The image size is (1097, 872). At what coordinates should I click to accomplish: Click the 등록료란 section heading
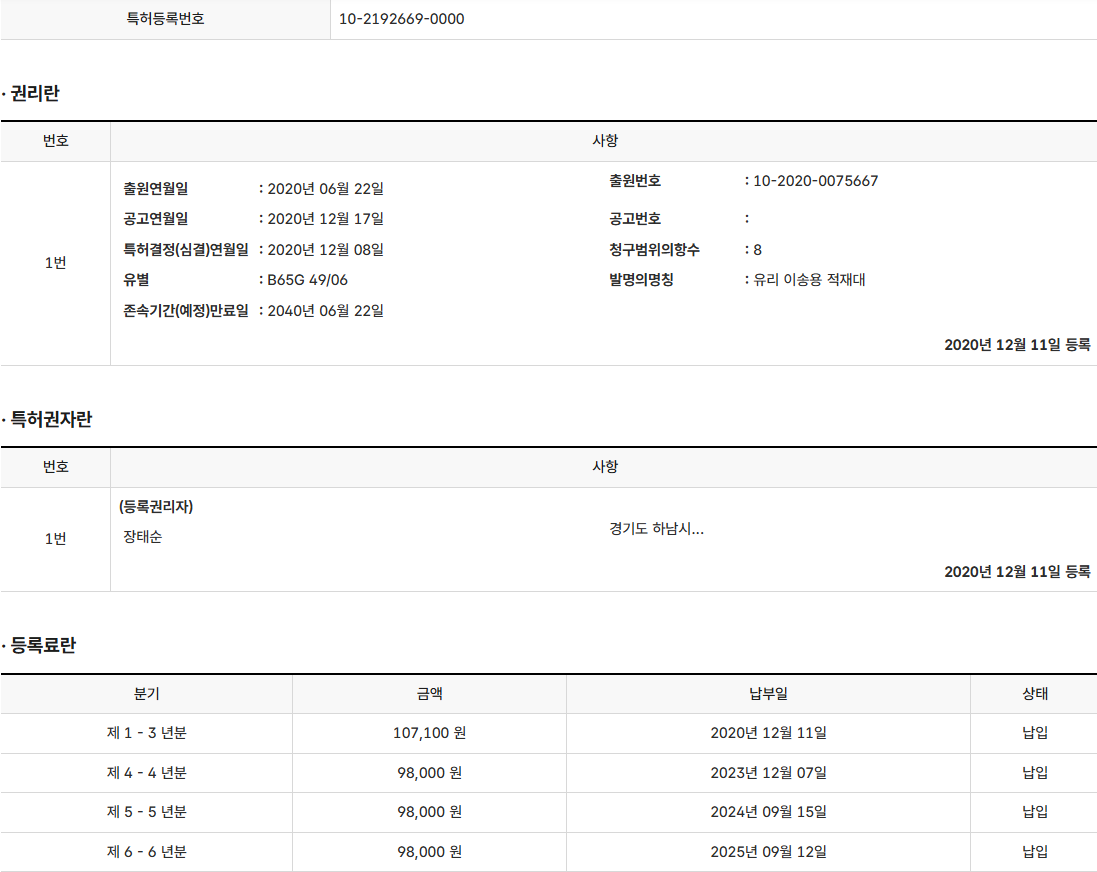pyautogui.click(x=43, y=646)
